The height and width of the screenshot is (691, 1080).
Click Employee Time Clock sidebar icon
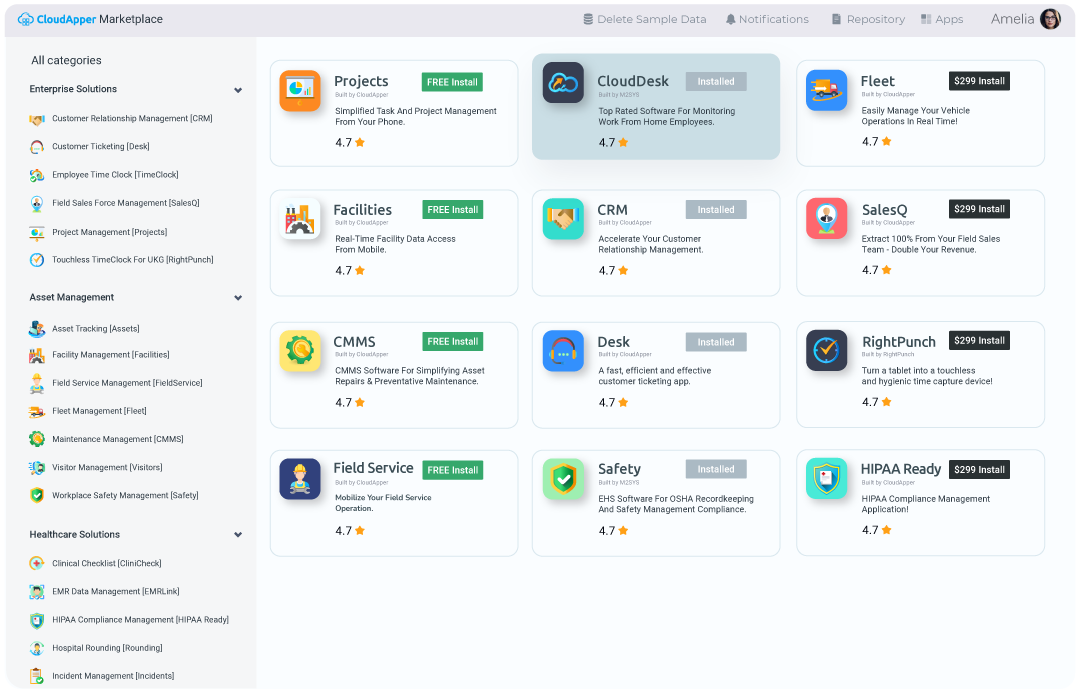coord(37,175)
